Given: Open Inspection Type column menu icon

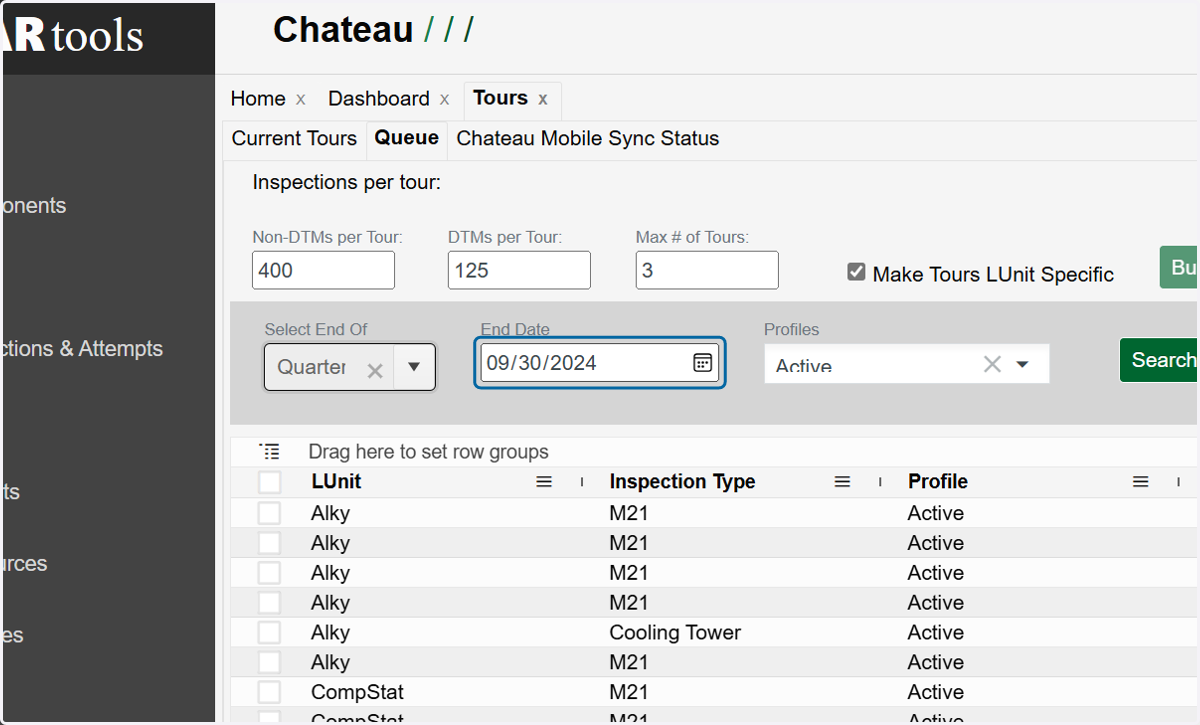Looking at the screenshot, I should (x=843, y=482).
